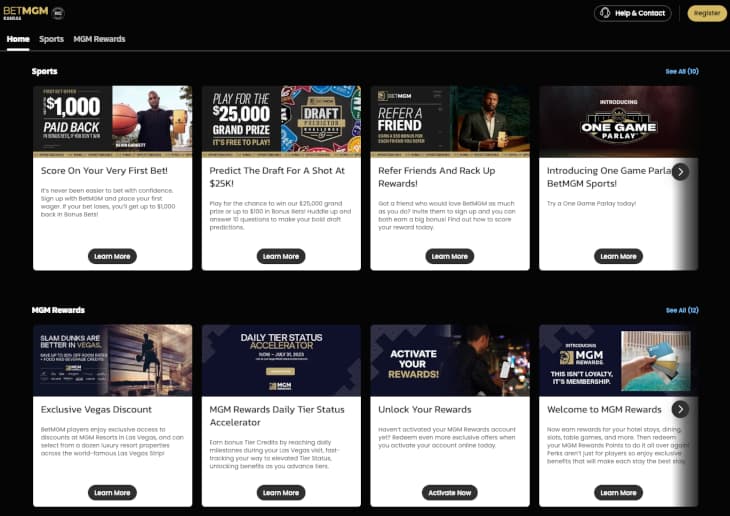This screenshot has width=730, height=516.
Task: Open the One Game Parlay banner image
Action: [618, 122]
